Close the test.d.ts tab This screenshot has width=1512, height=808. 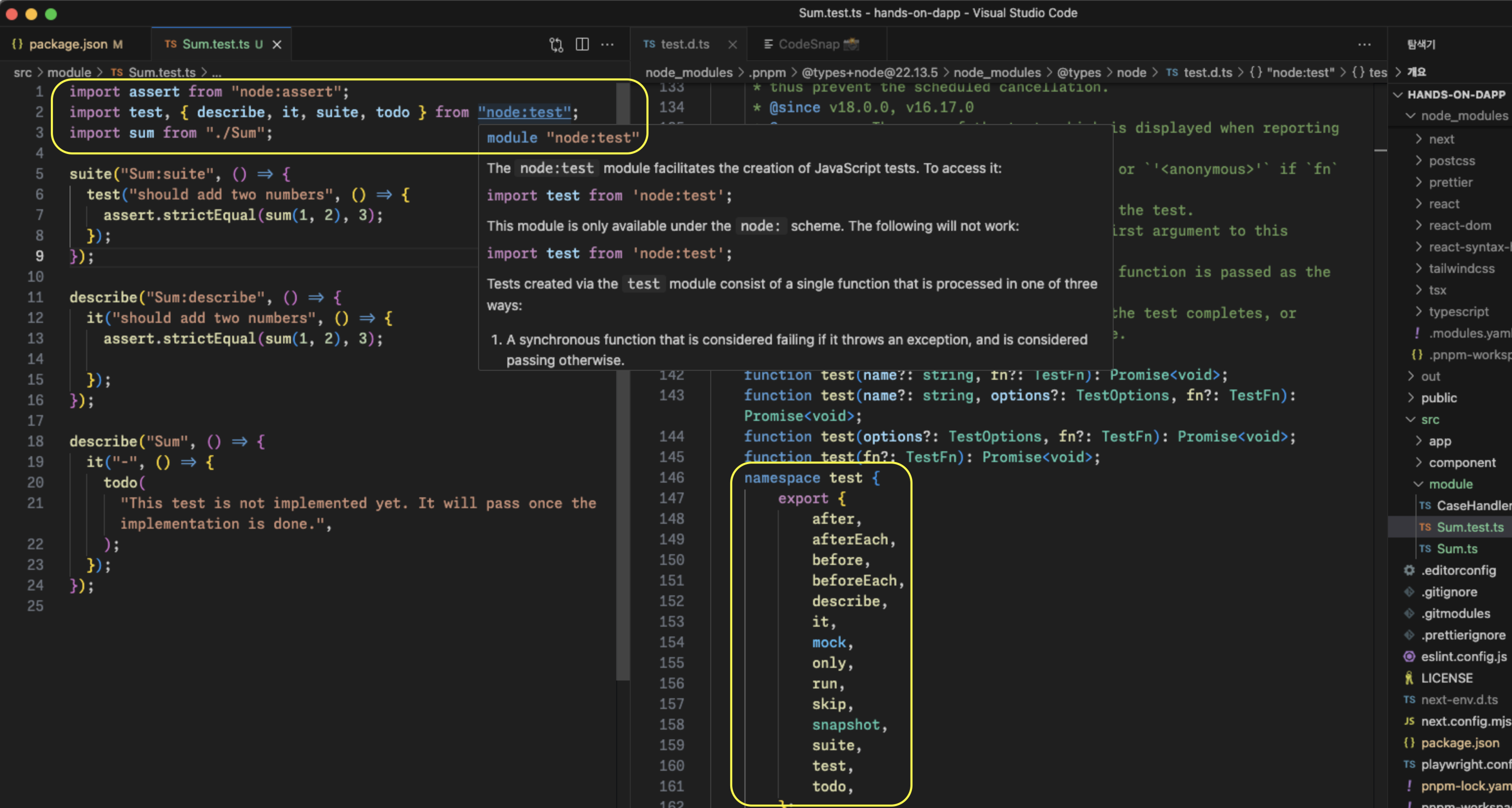point(732,45)
